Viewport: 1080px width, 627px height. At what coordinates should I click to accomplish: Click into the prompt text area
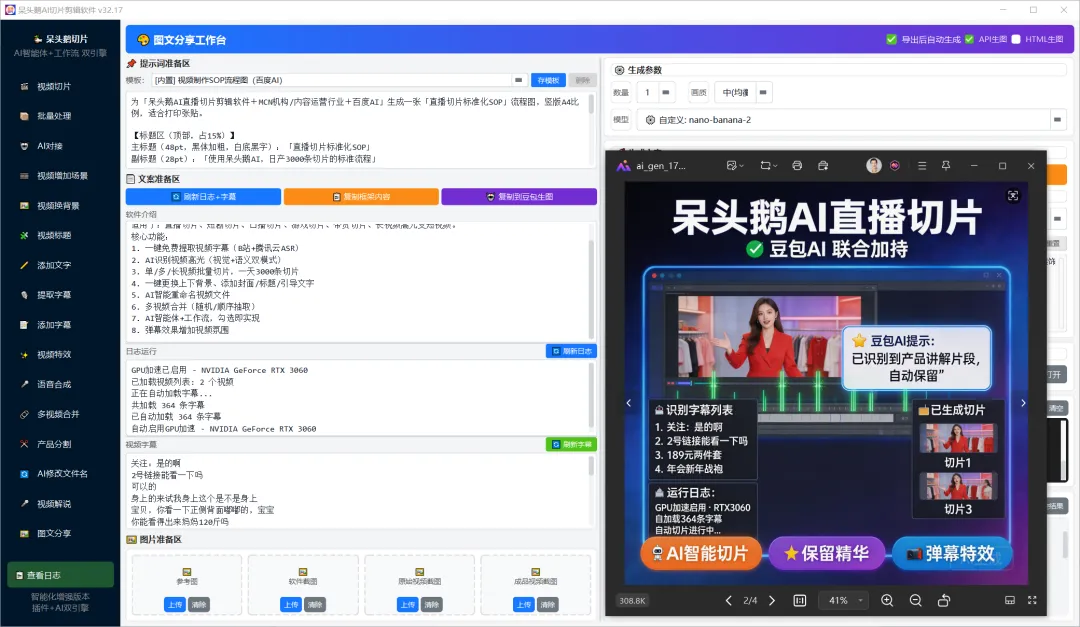click(x=358, y=130)
